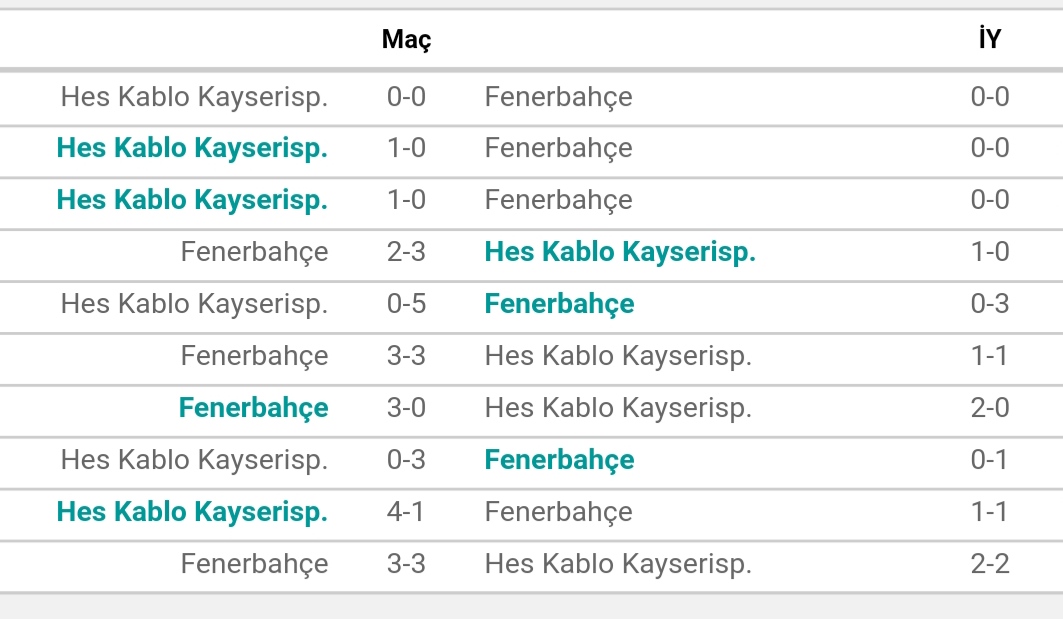Select the 0-3 match score
This screenshot has width=1063, height=619.
coord(406,460)
